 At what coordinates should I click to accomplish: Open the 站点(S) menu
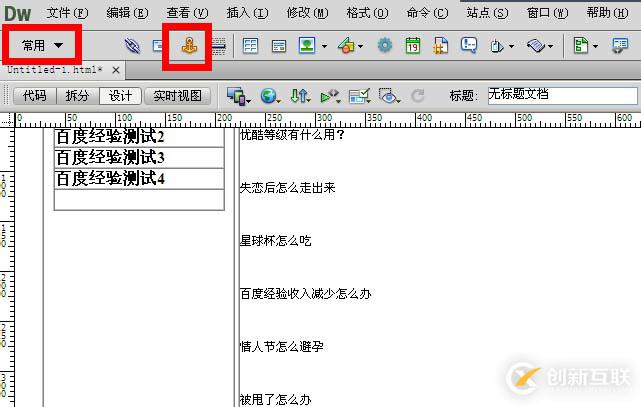pos(487,13)
